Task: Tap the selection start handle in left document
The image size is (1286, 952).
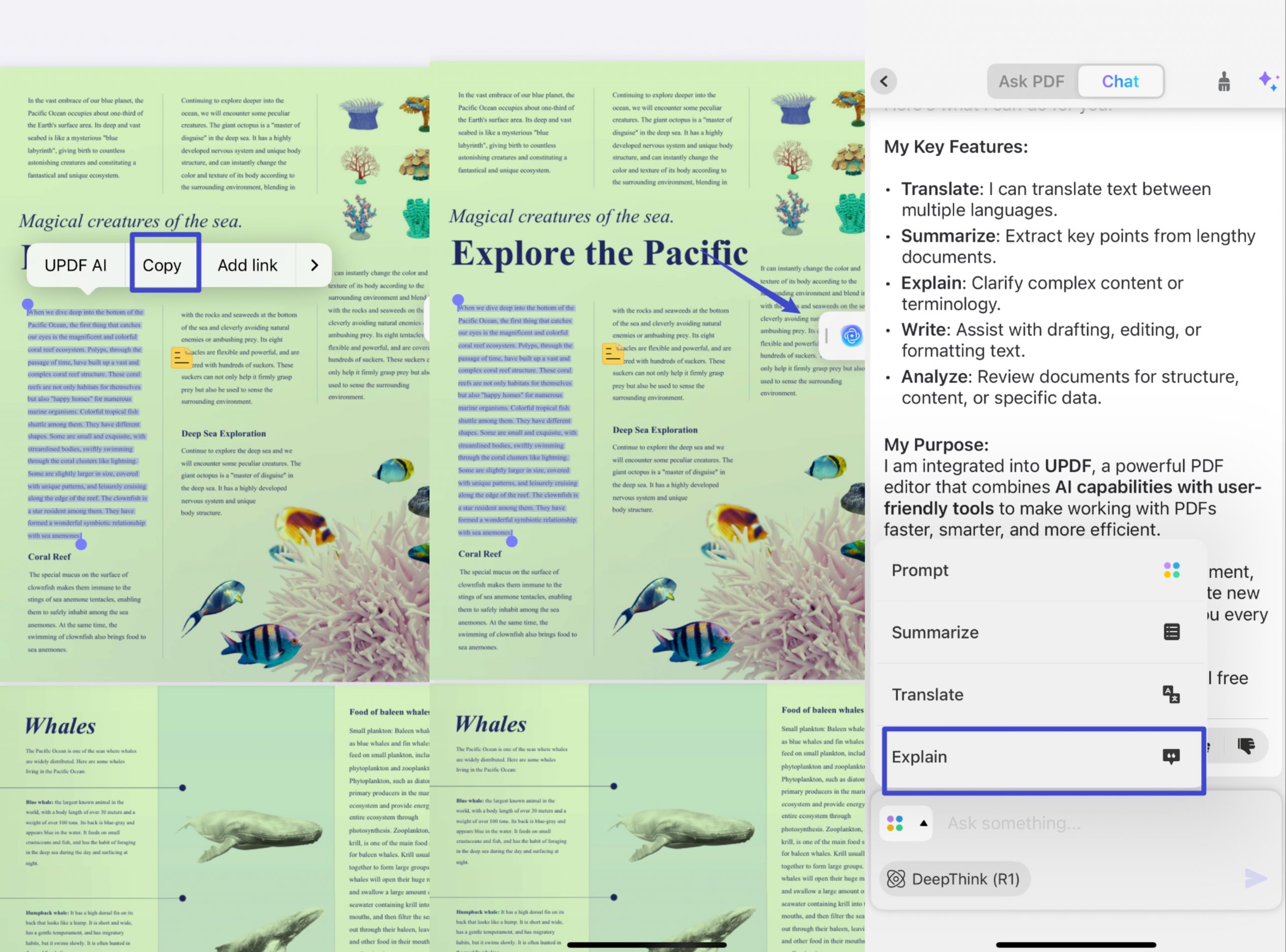Action: 28,304
